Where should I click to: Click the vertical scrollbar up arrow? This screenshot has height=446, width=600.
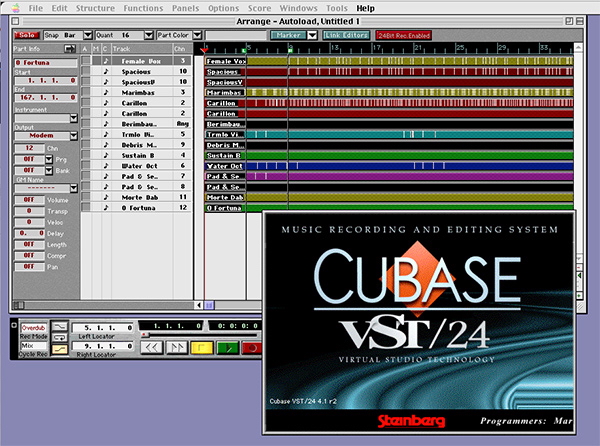click(579, 47)
